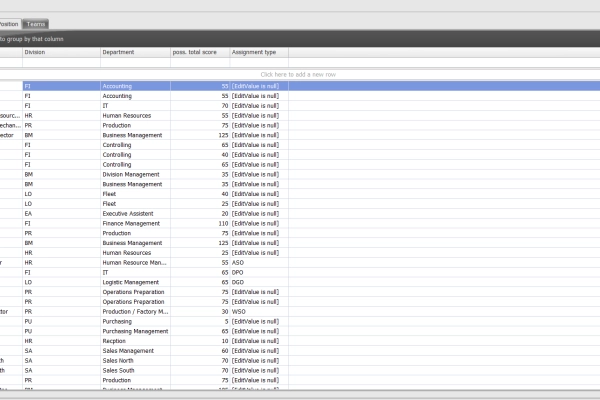The image size is (600, 400).
Task: Click the poss. total score column header
Action: click(x=200, y=52)
